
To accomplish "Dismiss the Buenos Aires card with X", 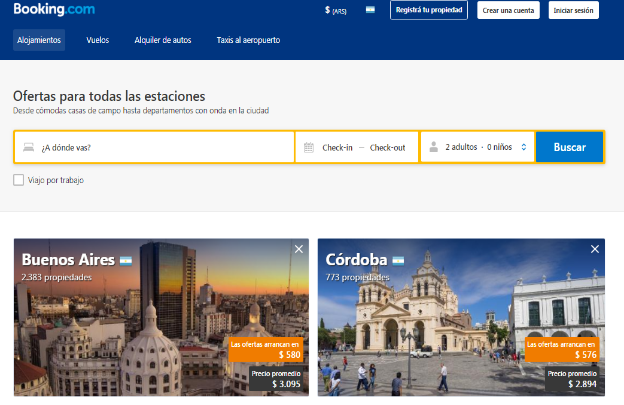I will [x=298, y=249].
